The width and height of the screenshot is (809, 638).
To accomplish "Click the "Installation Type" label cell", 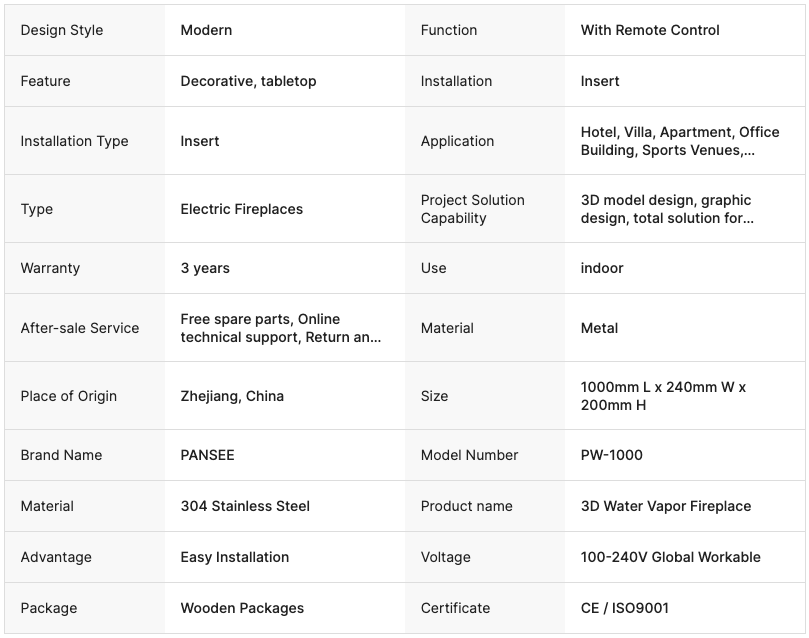I will click(x=74, y=141).
